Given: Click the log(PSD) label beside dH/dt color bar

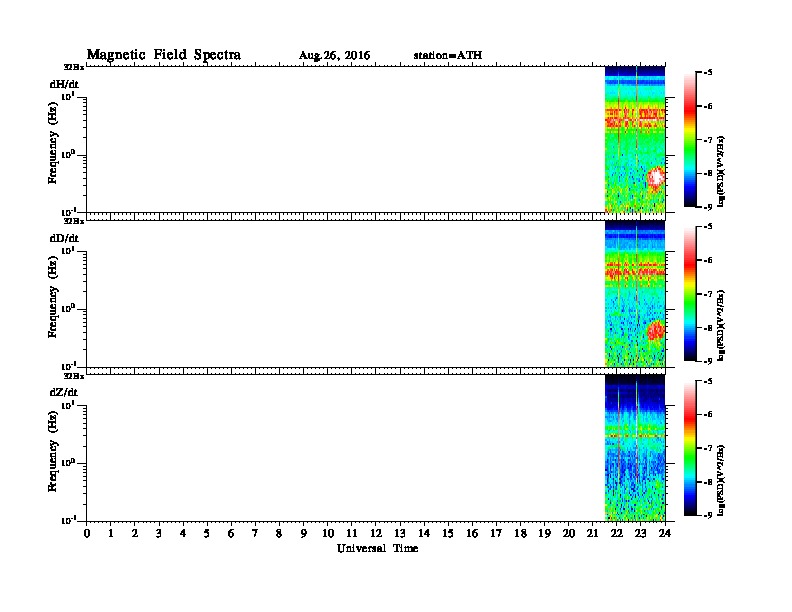Looking at the screenshot, I should point(721,171).
